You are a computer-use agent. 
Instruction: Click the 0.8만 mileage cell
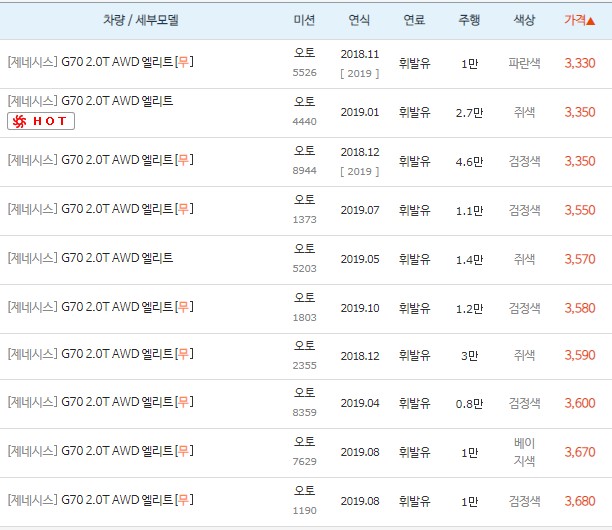[469, 404]
